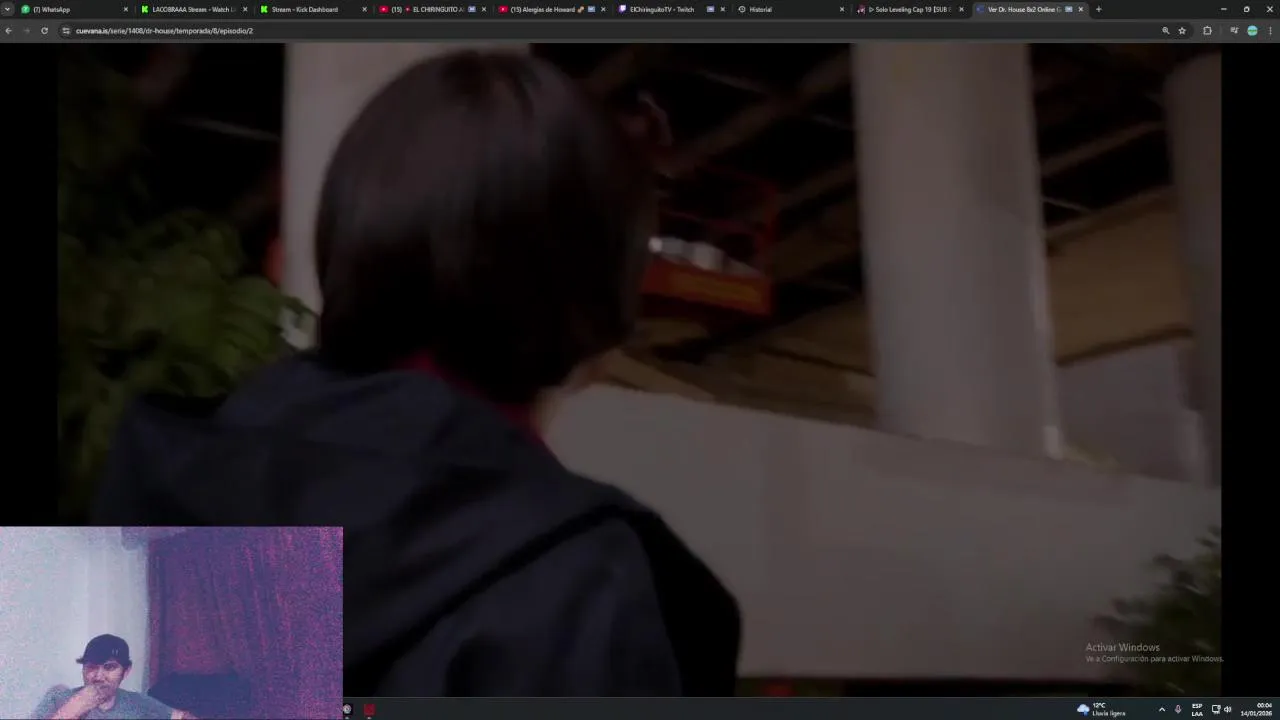Click the webcam overlay thumbnail
The image size is (1280, 720).
(x=171, y=622)
